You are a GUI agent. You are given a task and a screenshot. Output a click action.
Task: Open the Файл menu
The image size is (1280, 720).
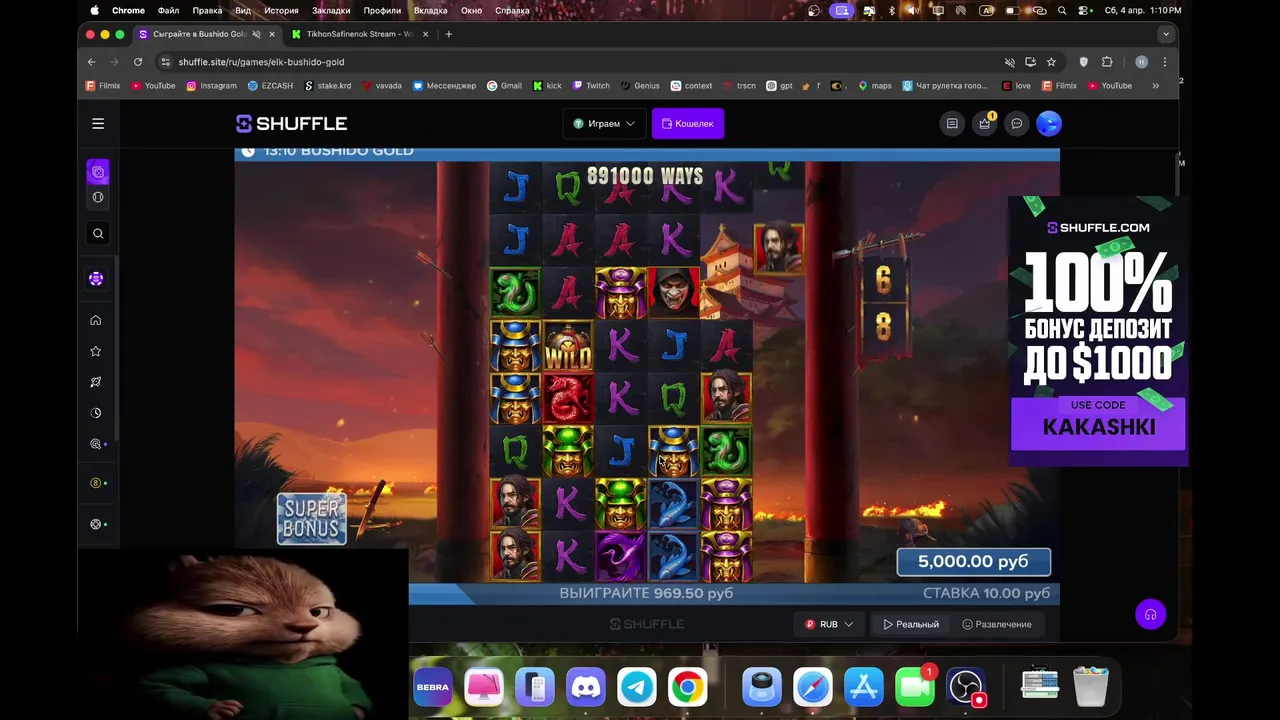(x=168, y=10)
